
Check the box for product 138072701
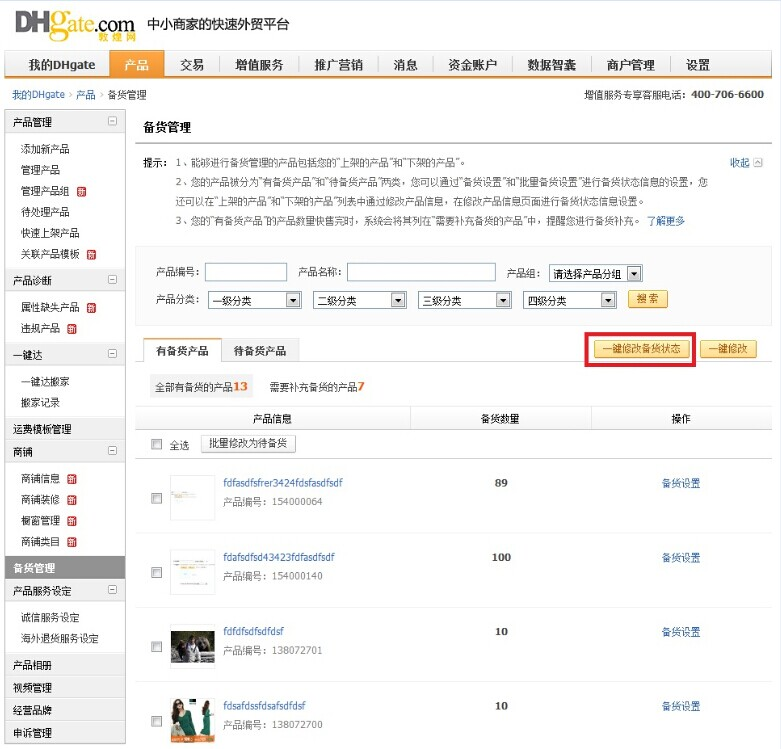click(156, 647)
